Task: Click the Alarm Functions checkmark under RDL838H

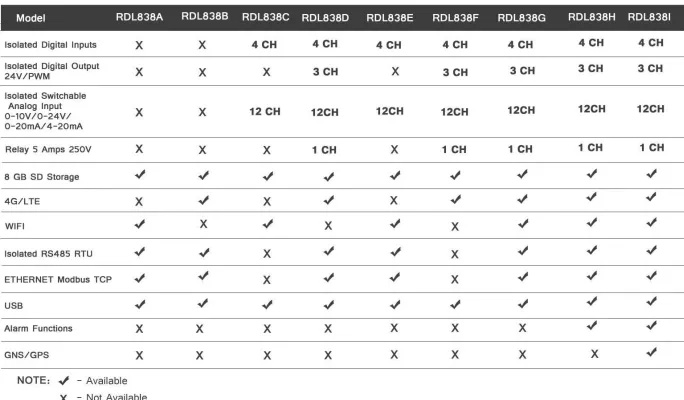Action: tap(591, 326)
